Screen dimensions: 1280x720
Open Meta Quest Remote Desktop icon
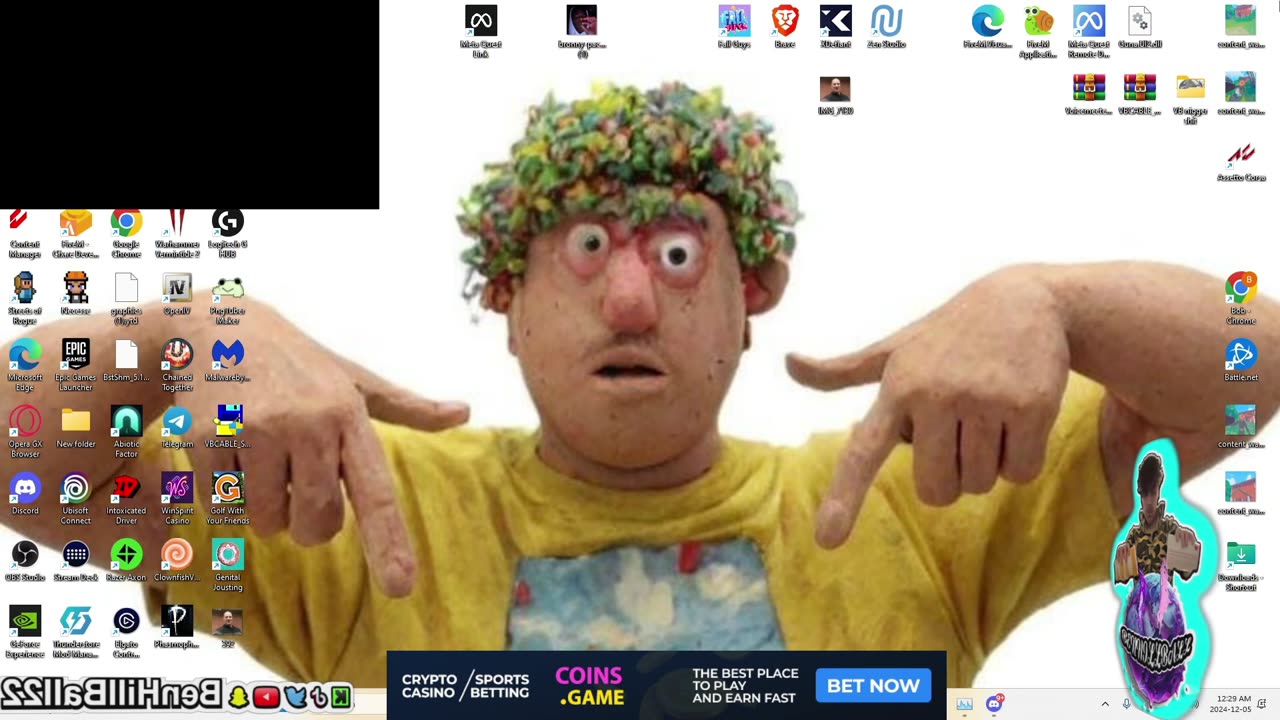click(x=1089, y=31)
